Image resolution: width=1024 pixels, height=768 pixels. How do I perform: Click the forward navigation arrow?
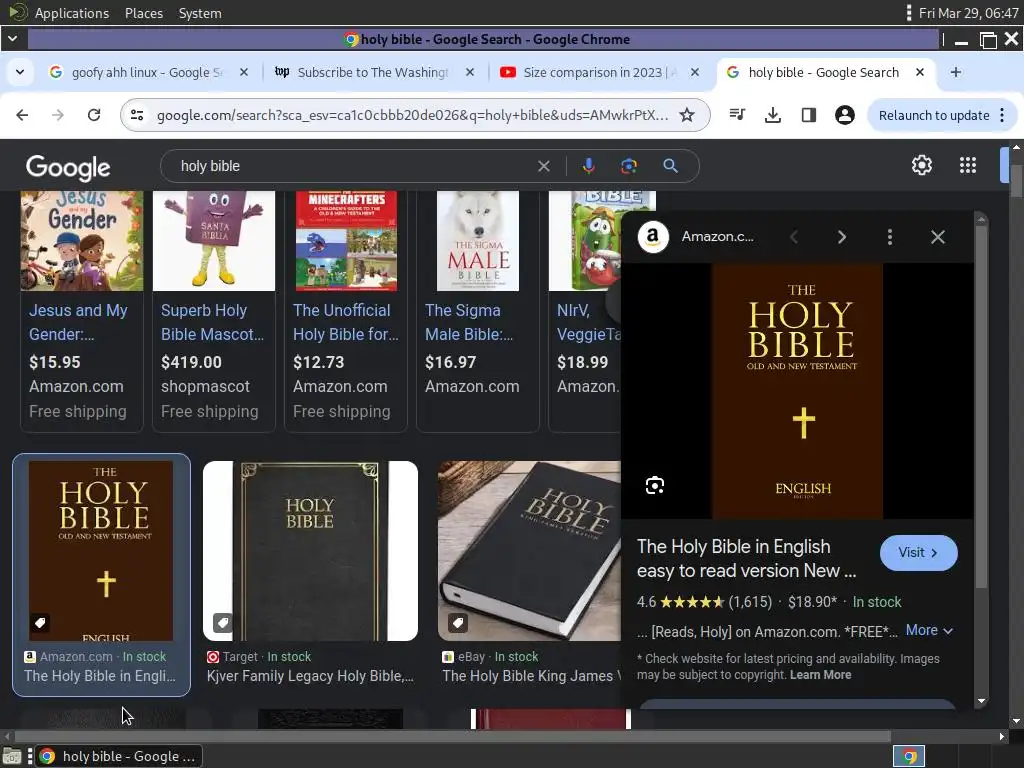point(57,115)
